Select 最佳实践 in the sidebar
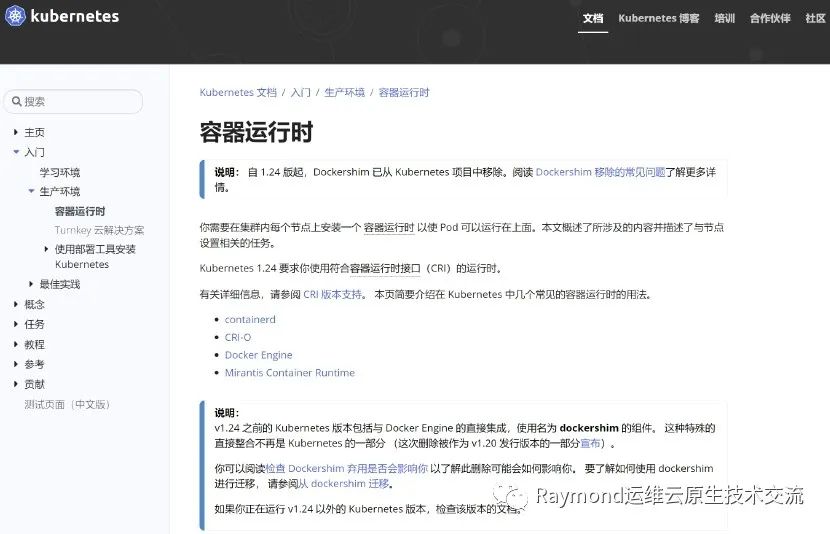Screen dimensions: 830x534 tap(60, 284)
